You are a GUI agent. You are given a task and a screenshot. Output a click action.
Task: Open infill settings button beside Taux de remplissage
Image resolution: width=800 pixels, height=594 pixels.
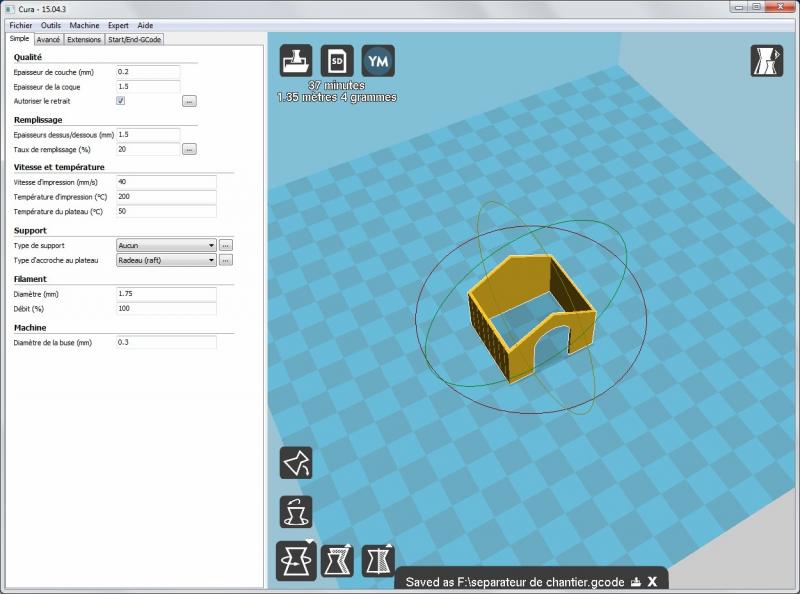pyautogui.click(x=189, y=149)
